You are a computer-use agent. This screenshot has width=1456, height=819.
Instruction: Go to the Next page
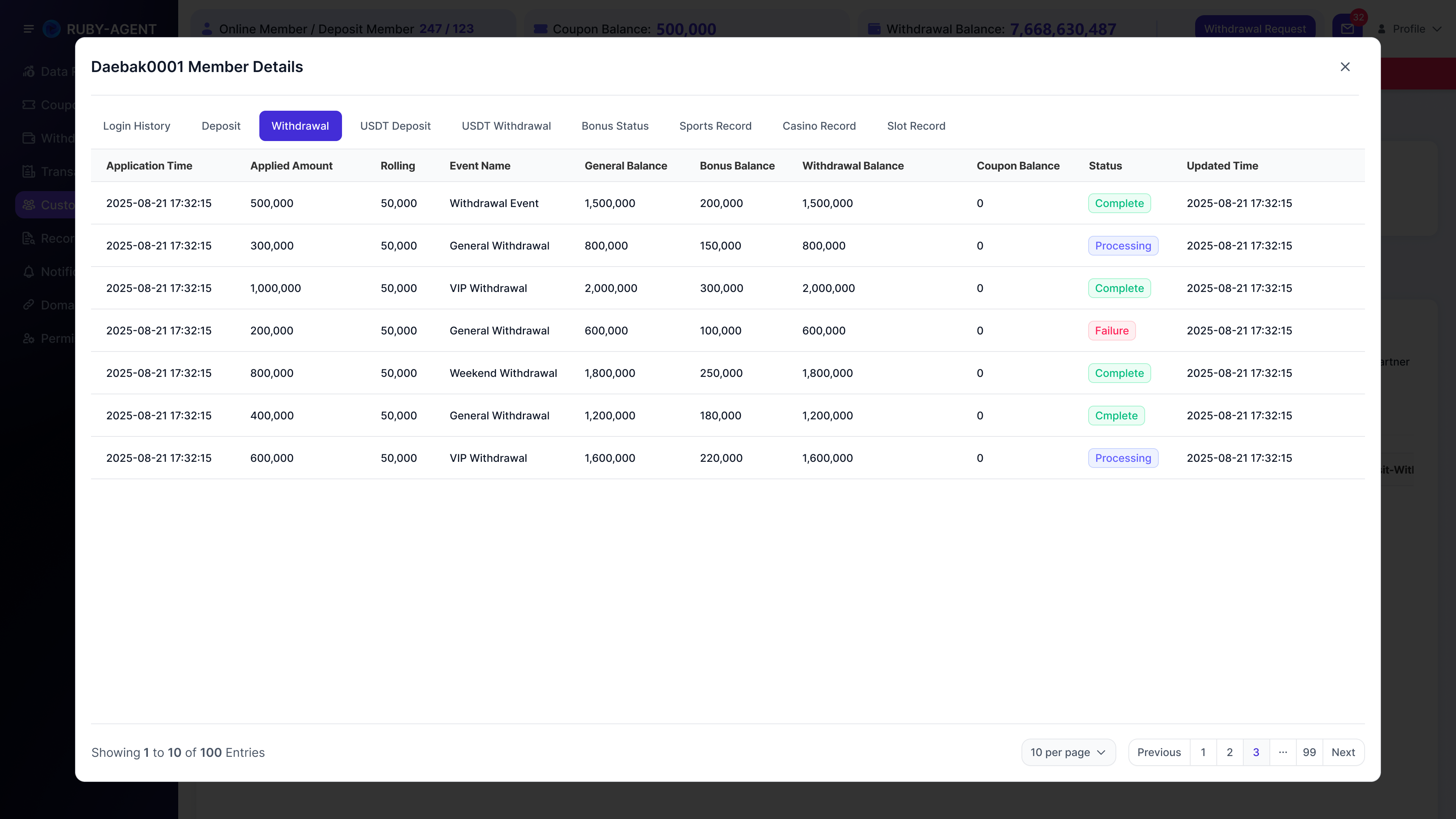tap(1343, 752)
